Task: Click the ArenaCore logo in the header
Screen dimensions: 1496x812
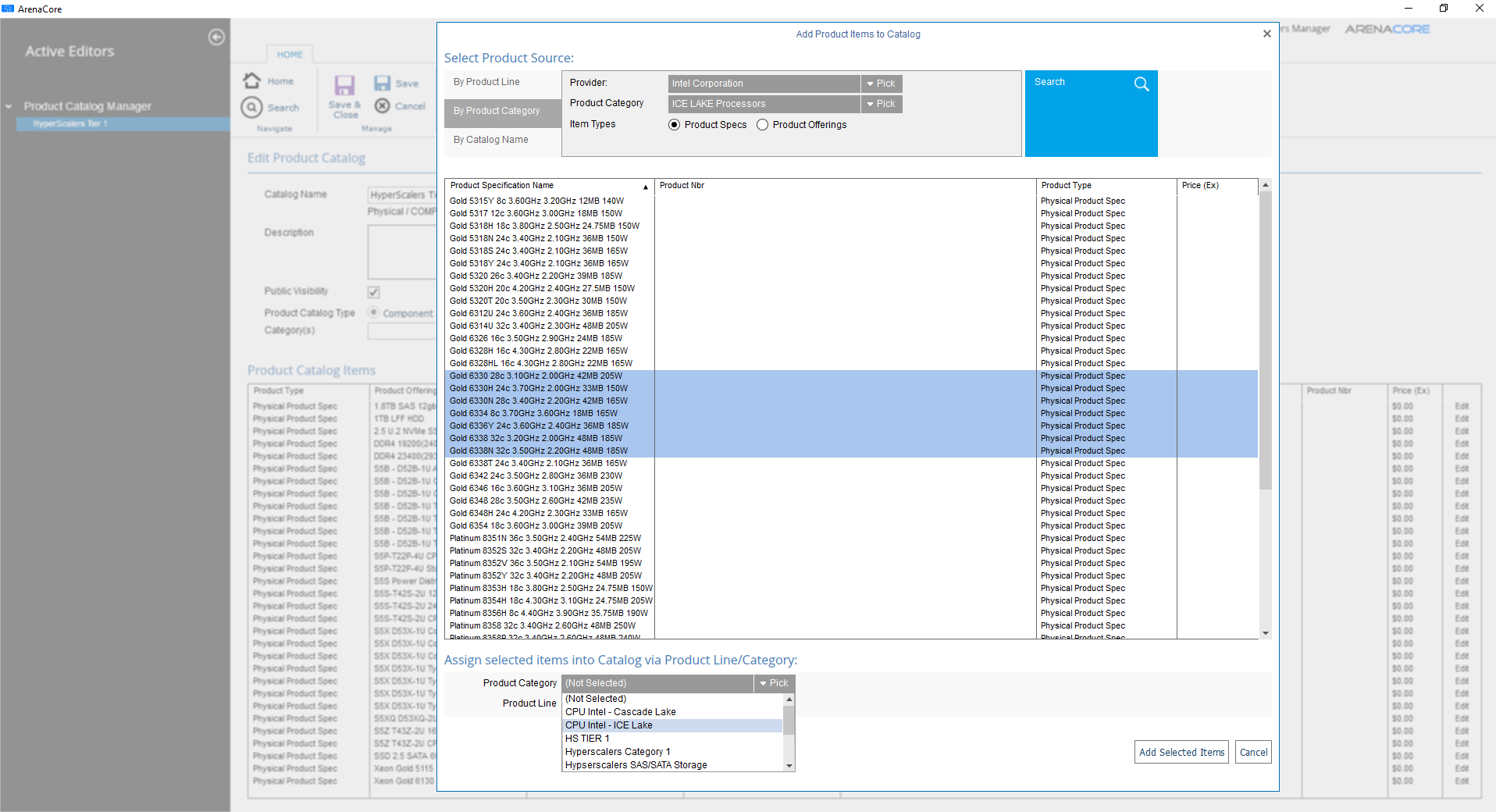Action: [1387, 29]
